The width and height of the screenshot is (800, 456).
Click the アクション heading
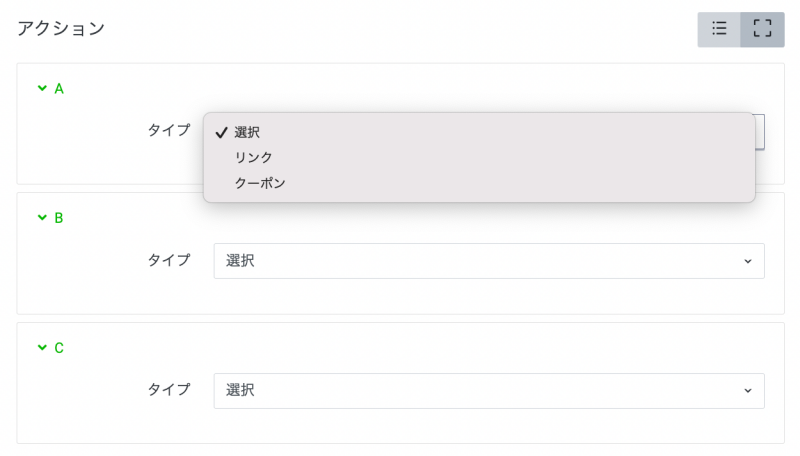(x=61, y=28)
